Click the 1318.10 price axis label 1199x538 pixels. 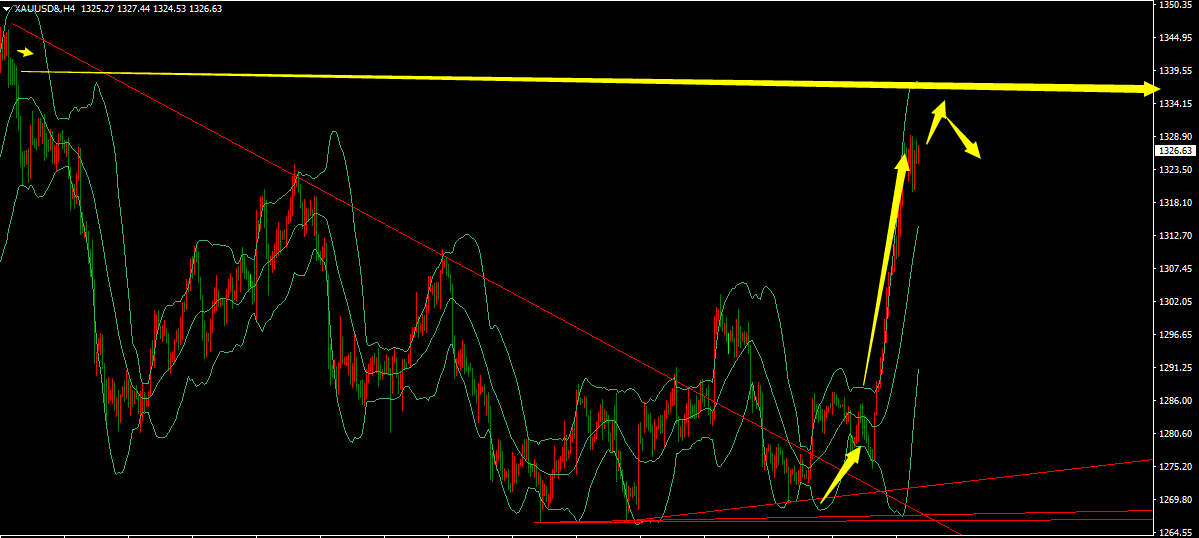point(1174,202)
